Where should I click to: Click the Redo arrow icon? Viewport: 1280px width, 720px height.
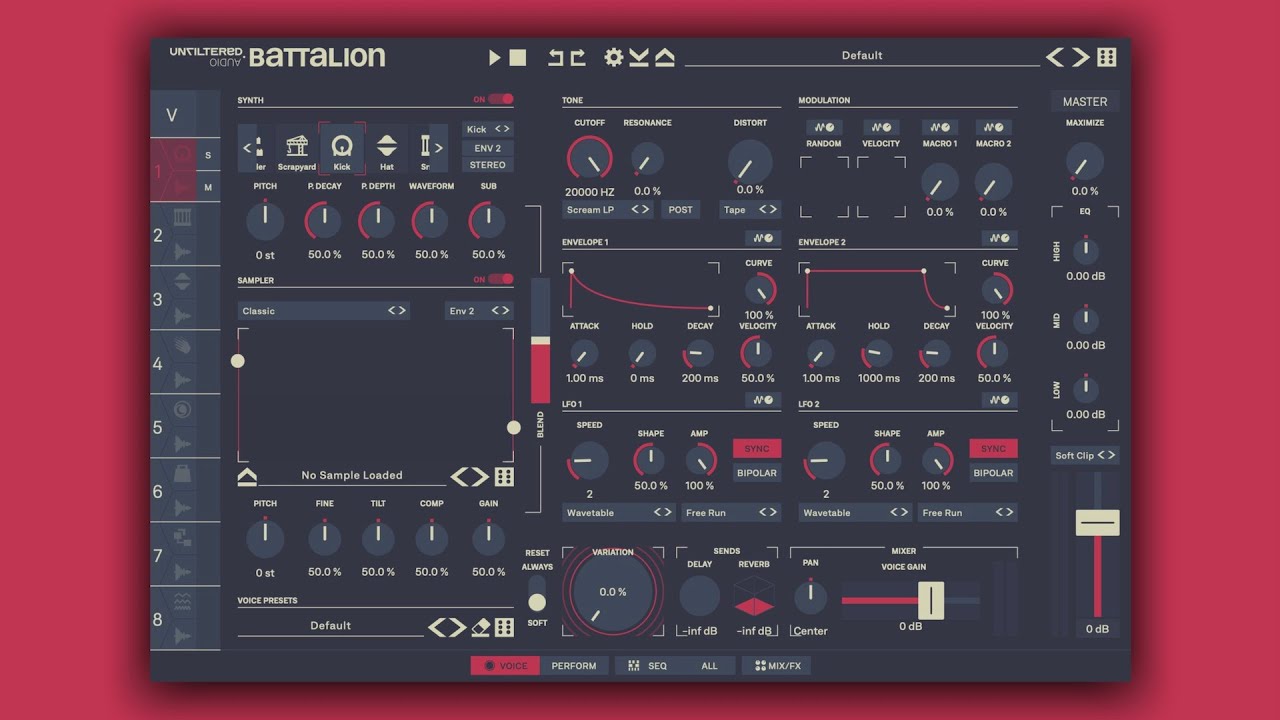point(578,58)
